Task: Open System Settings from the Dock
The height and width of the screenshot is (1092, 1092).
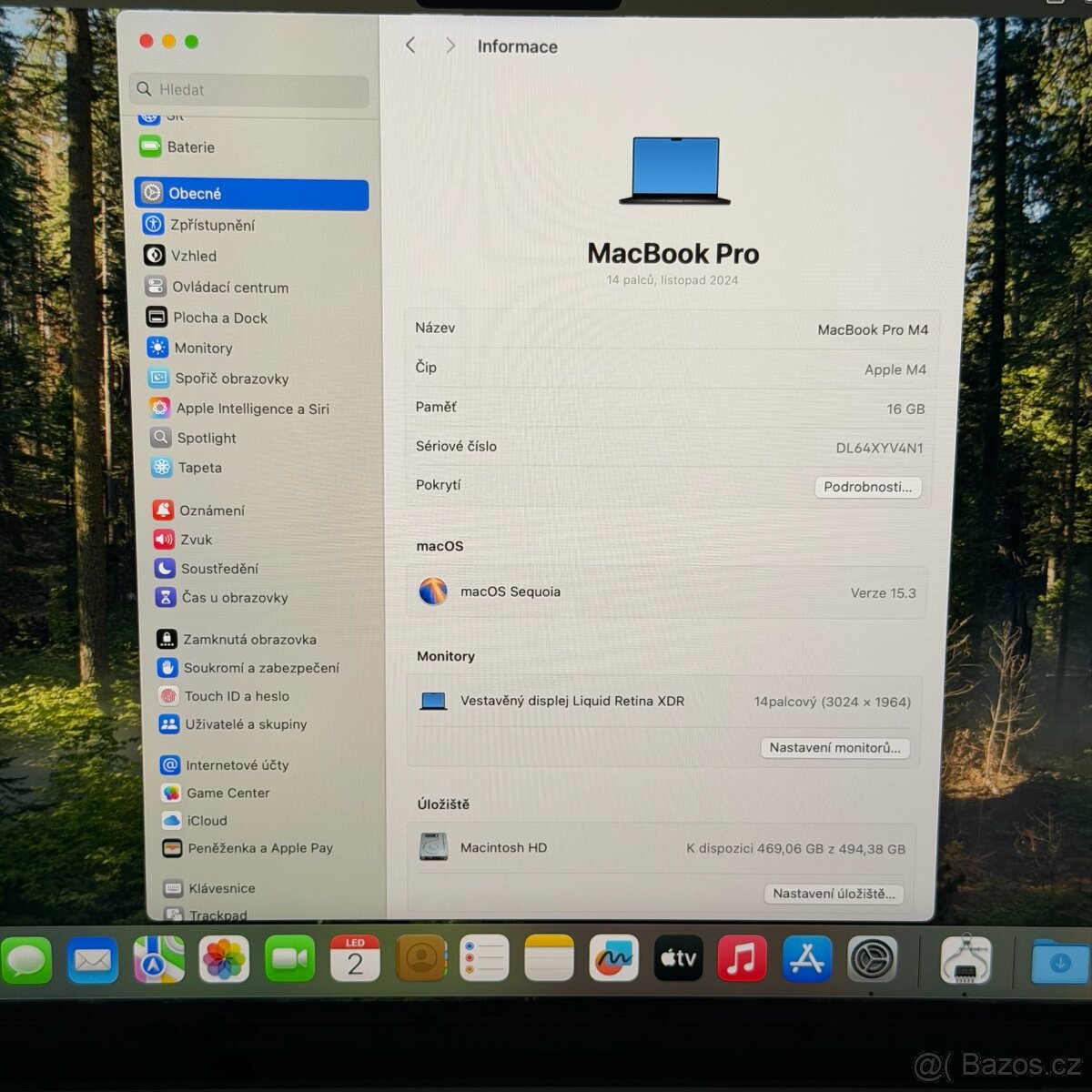Action: pyautogui.click(x=872, y=959)
